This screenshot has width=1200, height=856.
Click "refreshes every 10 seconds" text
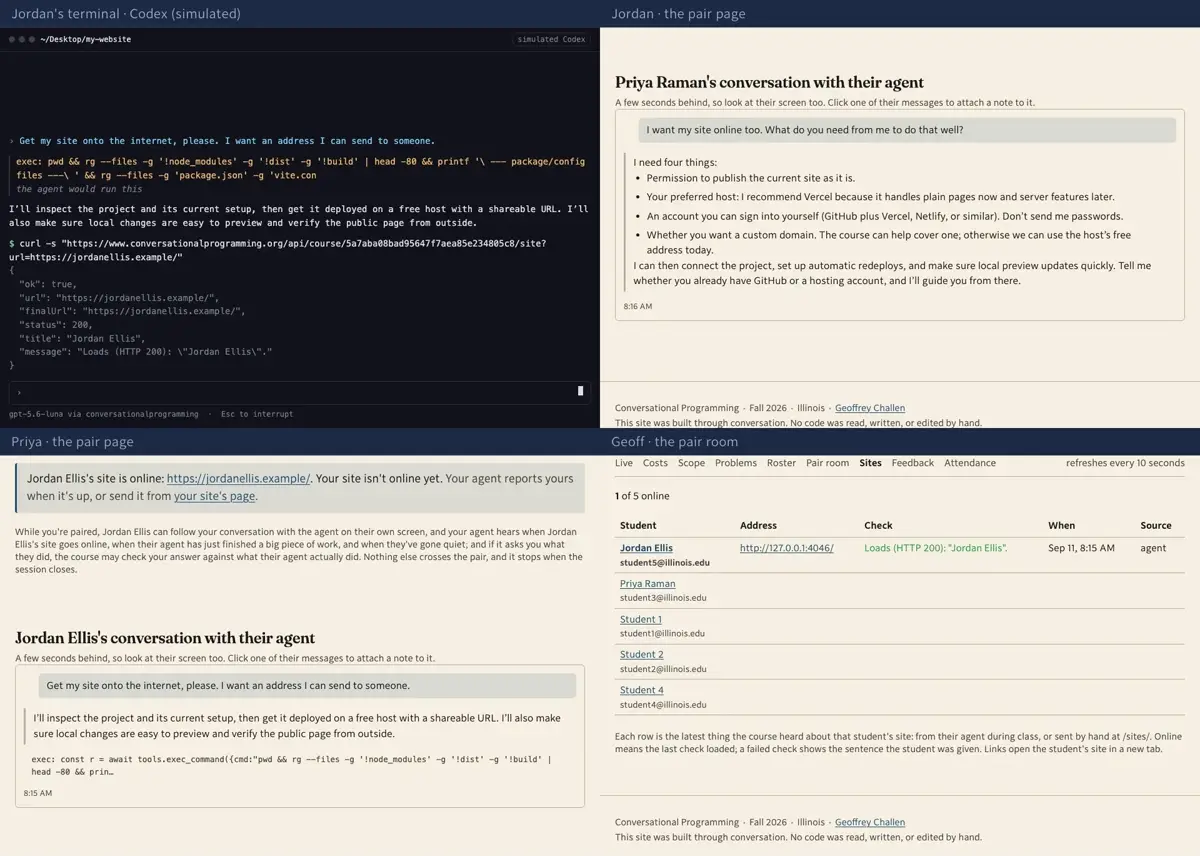[x=1125, y=463]
